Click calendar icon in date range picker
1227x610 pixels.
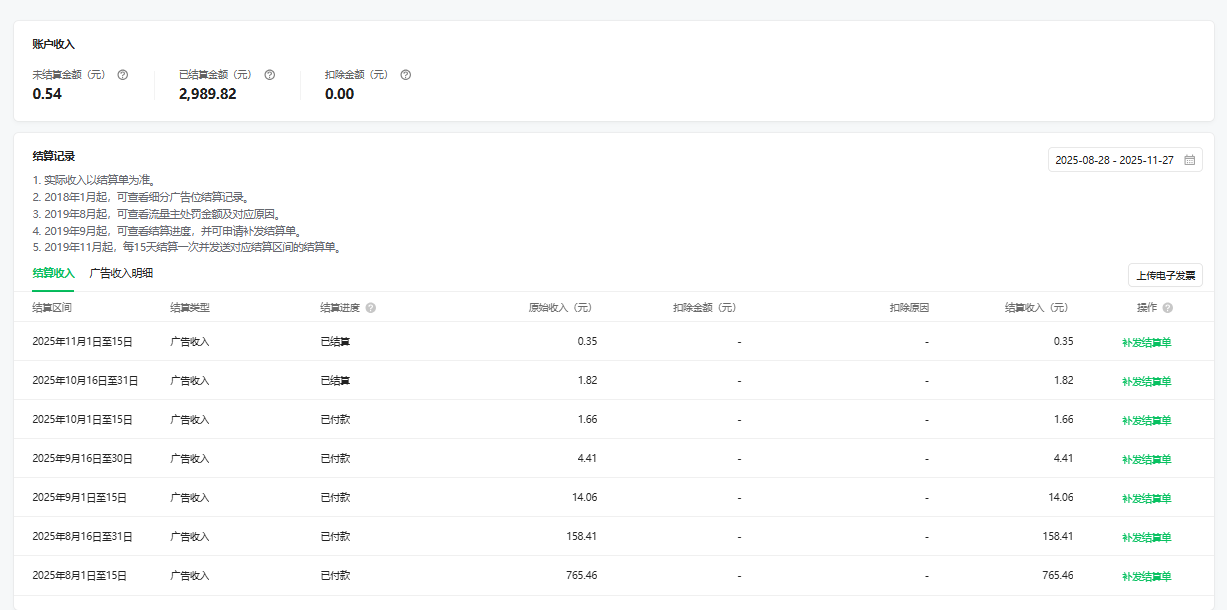point(1189,160)
